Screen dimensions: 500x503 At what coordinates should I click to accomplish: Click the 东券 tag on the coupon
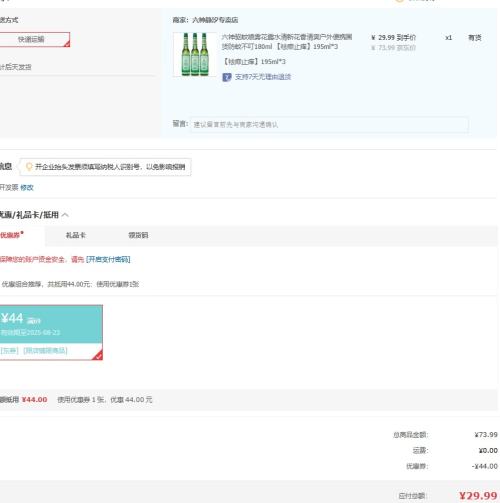click(x=9, y=350)
